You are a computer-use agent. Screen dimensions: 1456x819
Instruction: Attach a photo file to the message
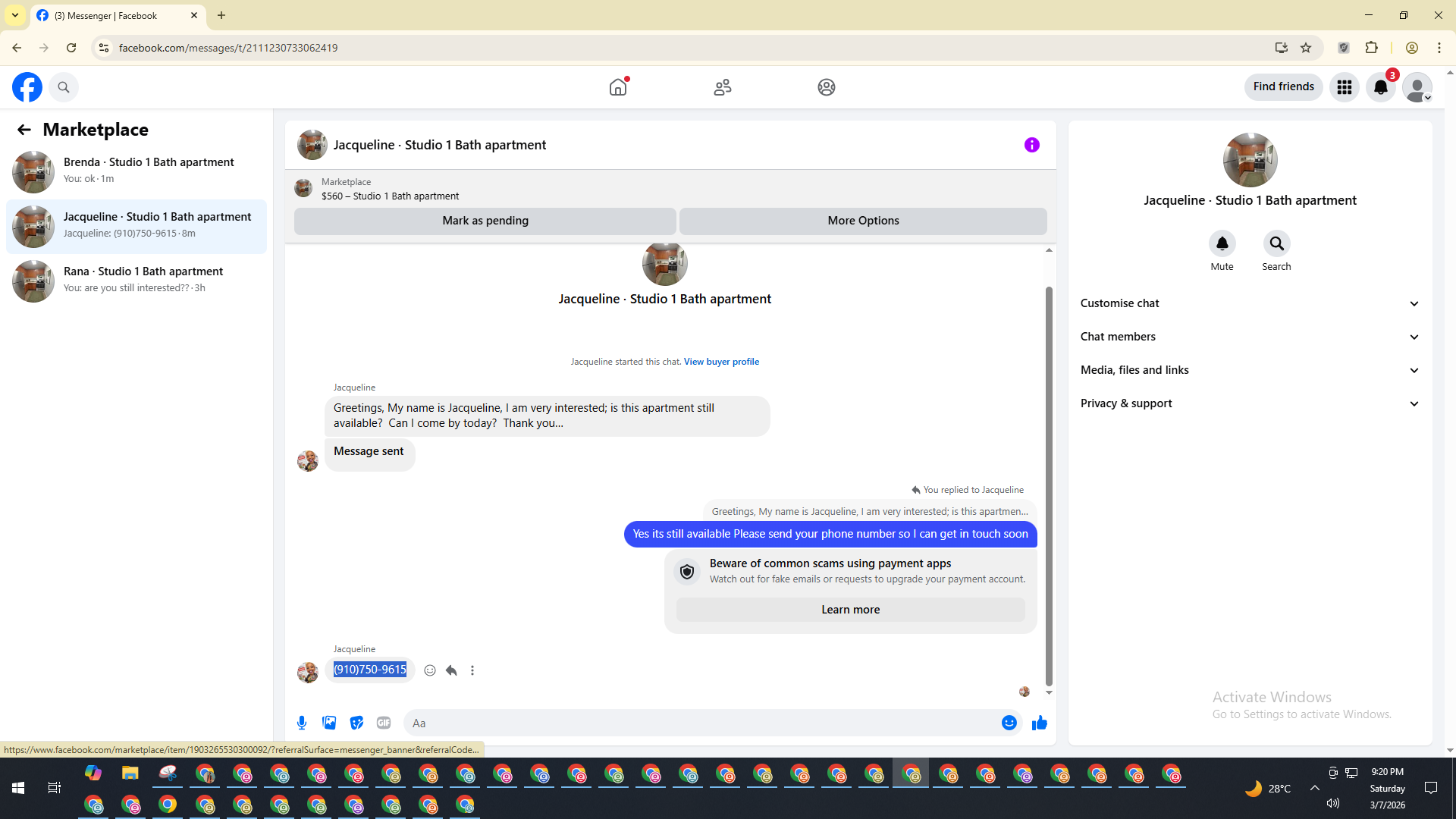tap(329, 723)
